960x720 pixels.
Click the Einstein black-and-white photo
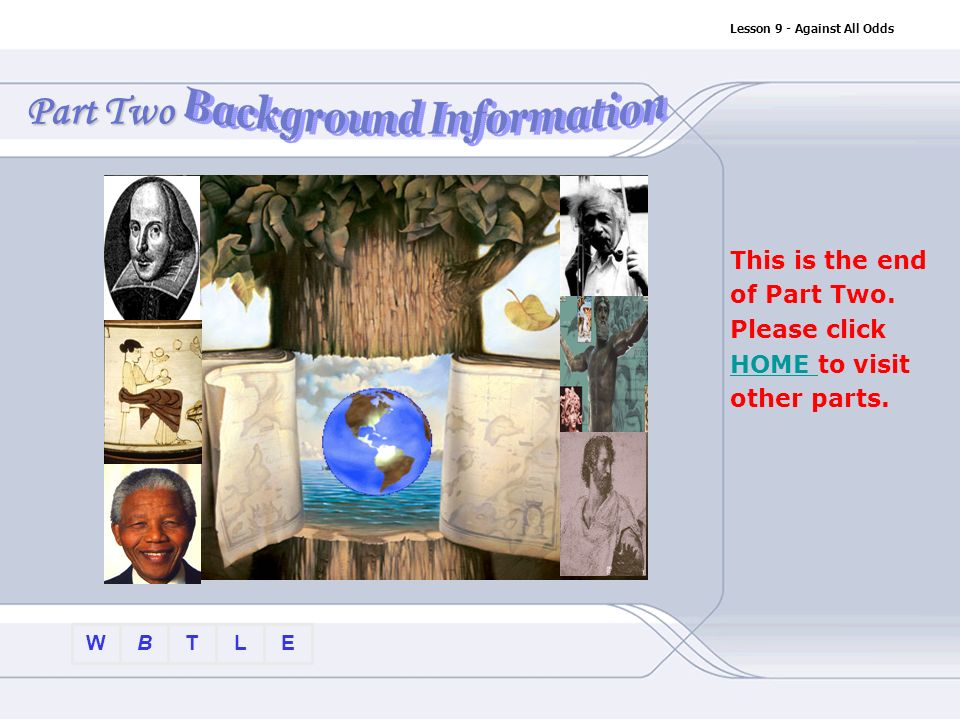click(604, 236)
